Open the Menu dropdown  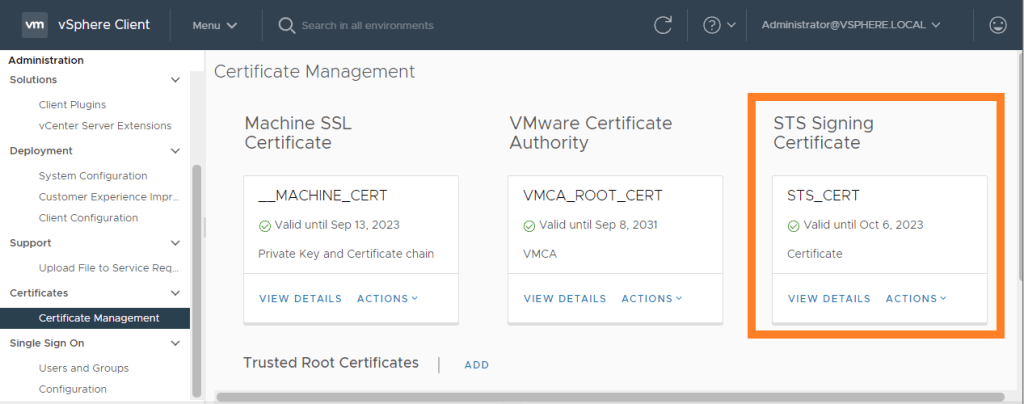(215, 25)
